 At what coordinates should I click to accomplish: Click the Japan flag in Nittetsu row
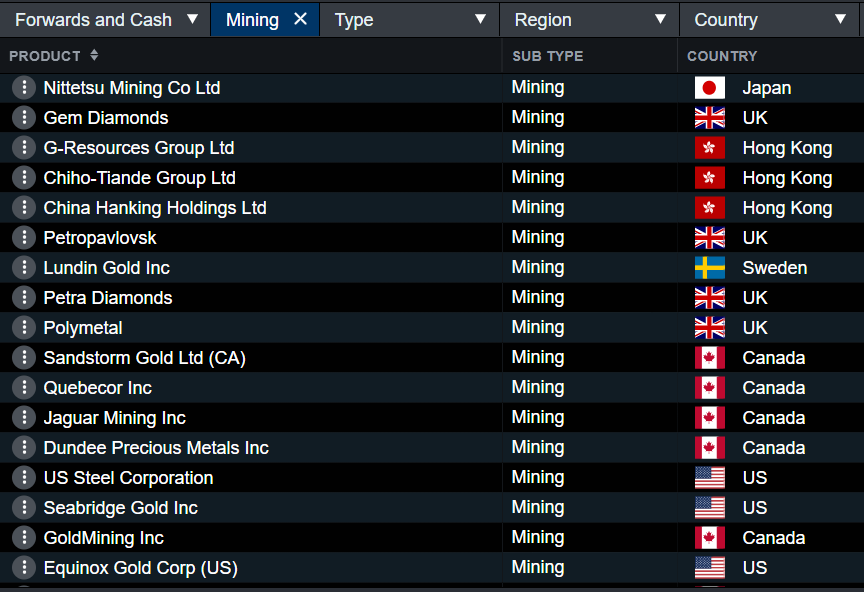coord(709,88)
